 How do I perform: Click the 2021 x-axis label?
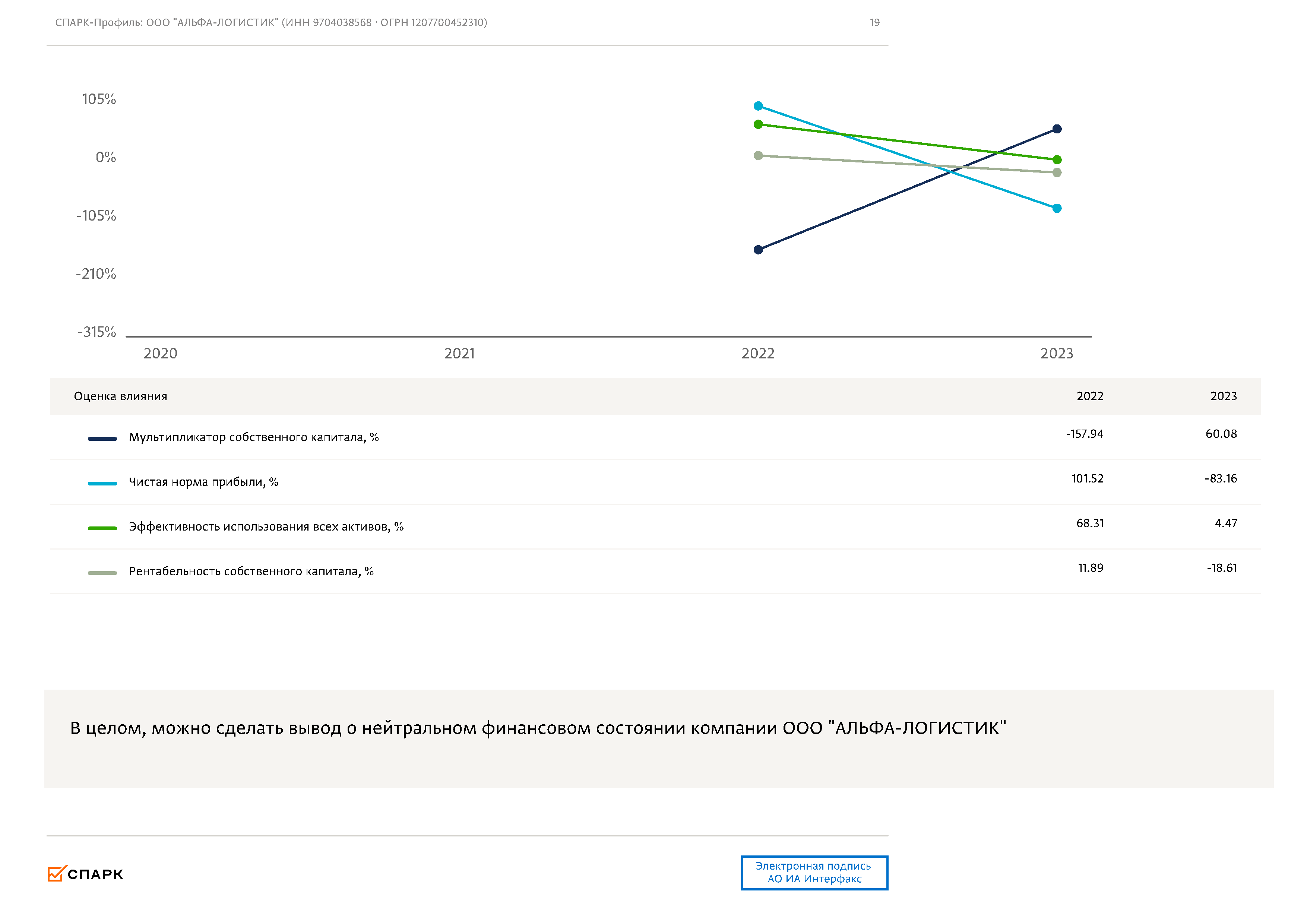click(459, 354)
